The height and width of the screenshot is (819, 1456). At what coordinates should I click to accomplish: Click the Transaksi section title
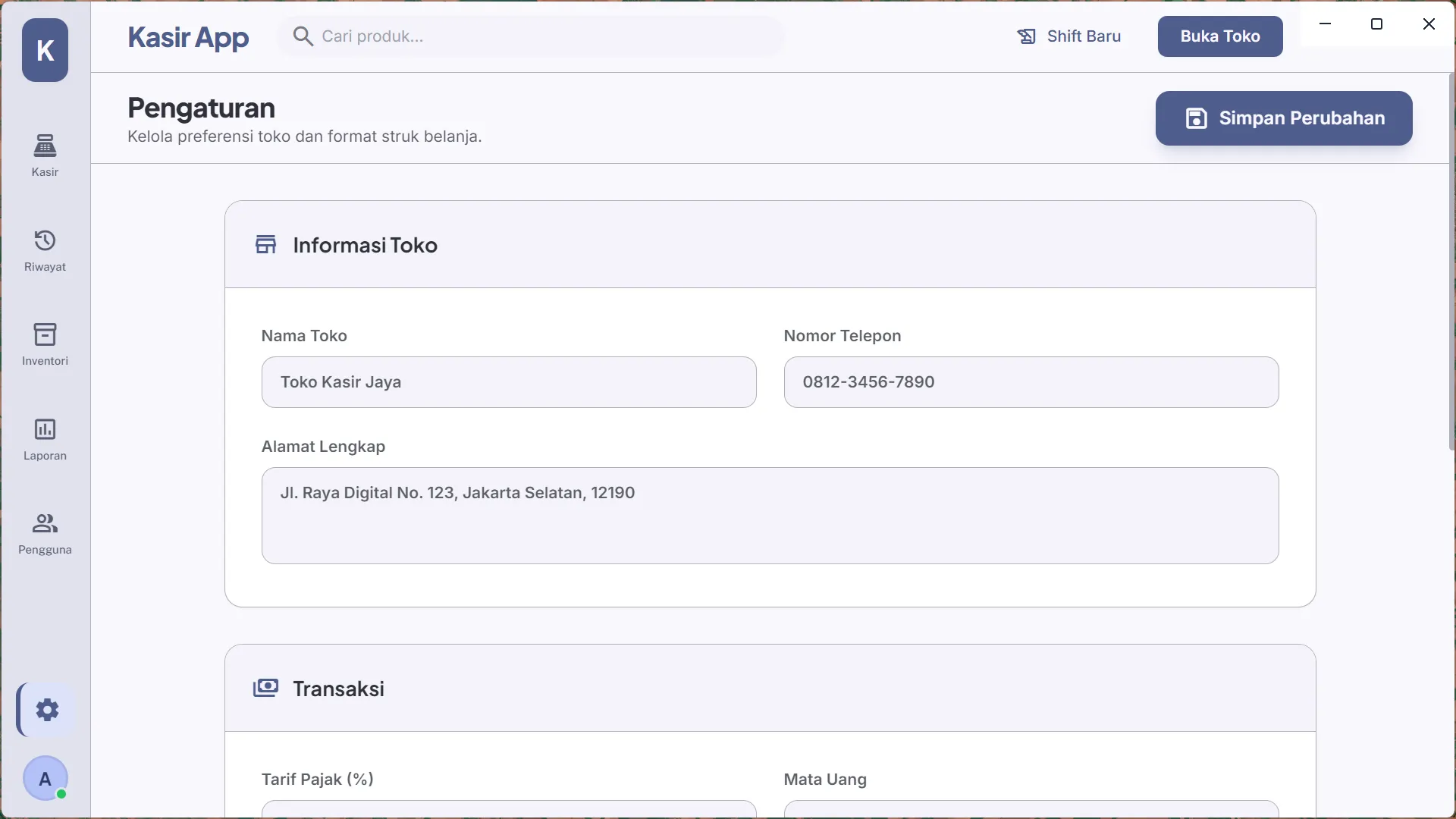(x=338, y=689)
